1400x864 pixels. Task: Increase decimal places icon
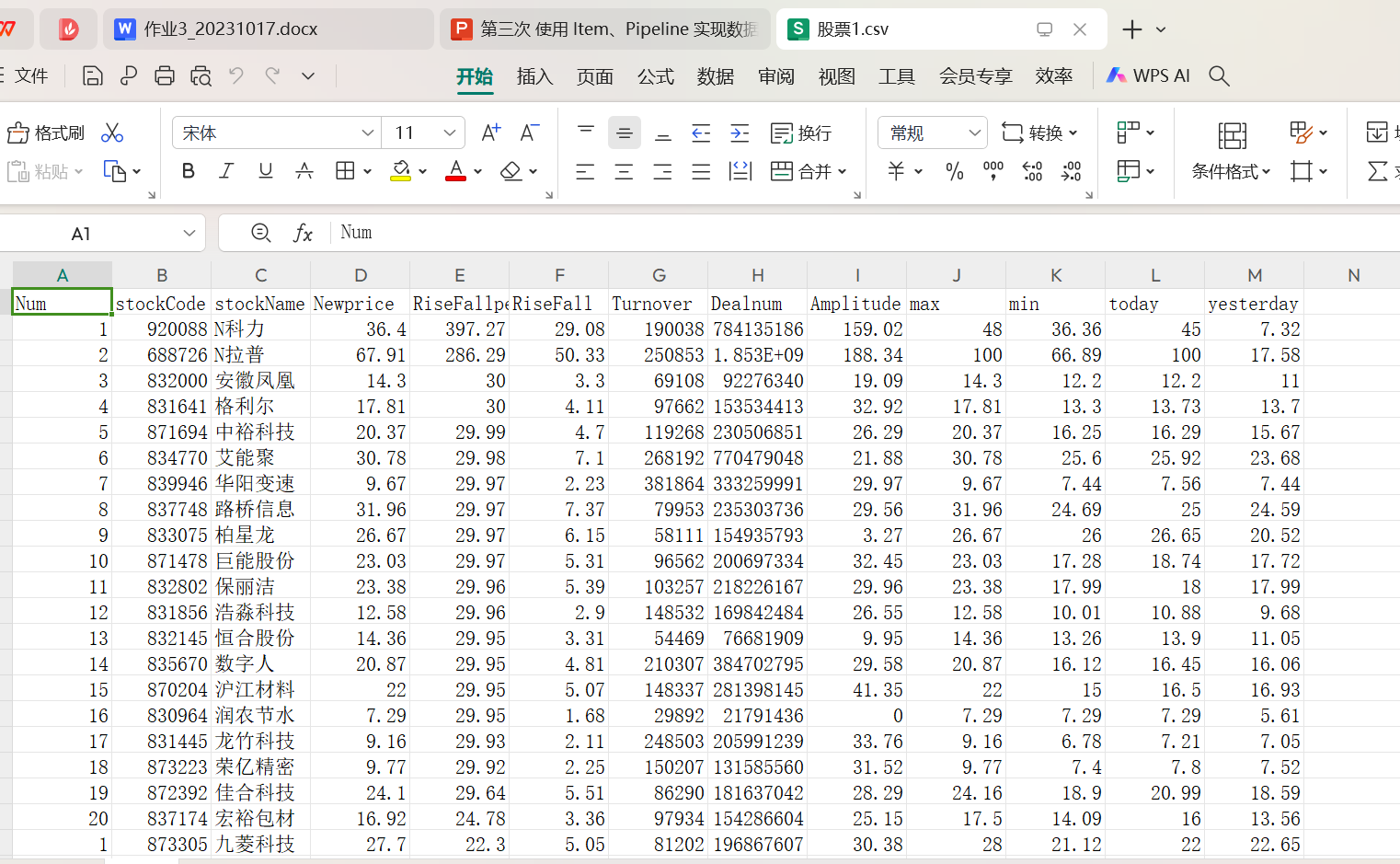click(x=1032, y=171)
